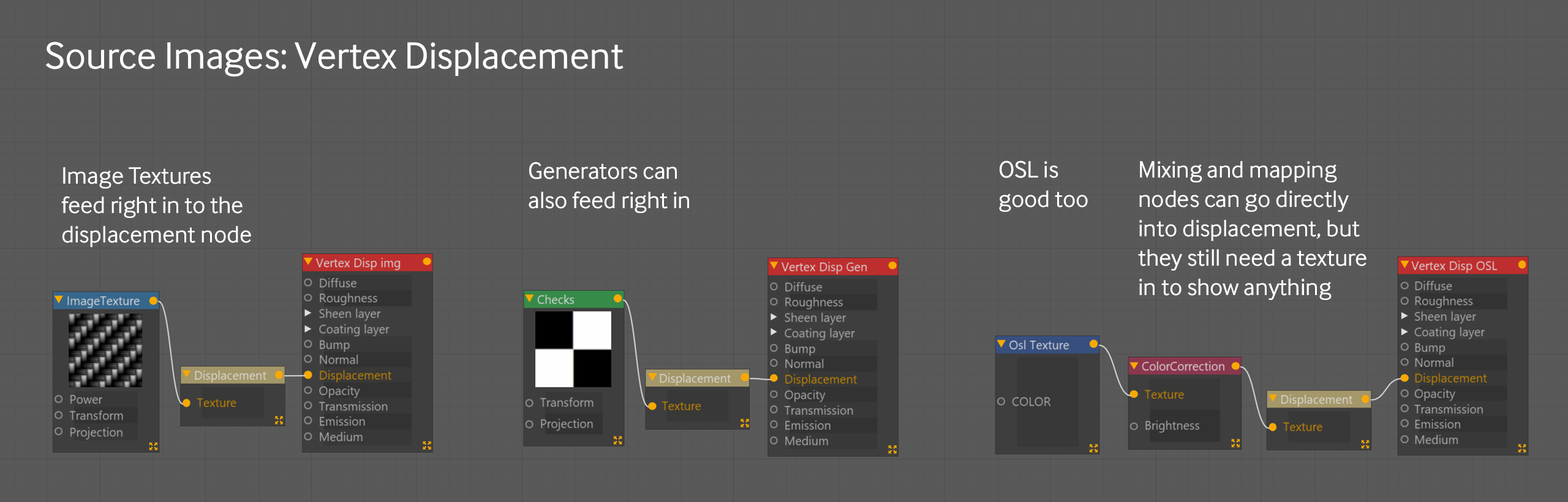Click the Displacement input on Vertex Disp OSL
Screen dimensions: 1568x502
pyautogui.click(x=1405, y=378)
